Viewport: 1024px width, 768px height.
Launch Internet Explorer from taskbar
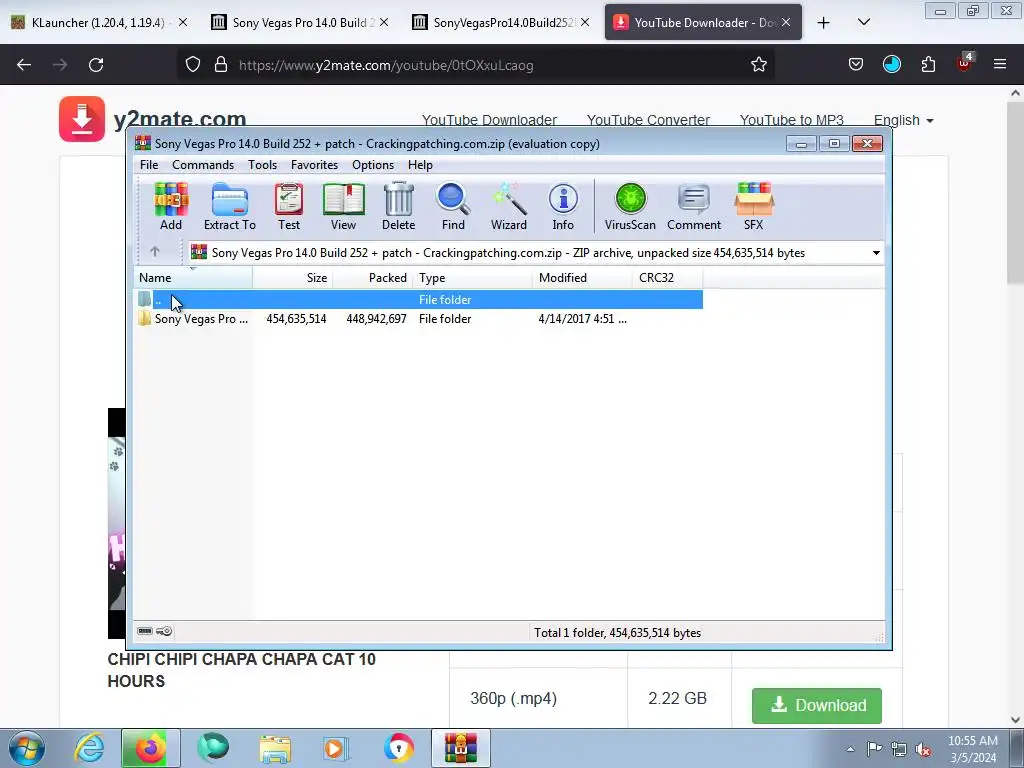pyautogui.click(x=89, y=748)
